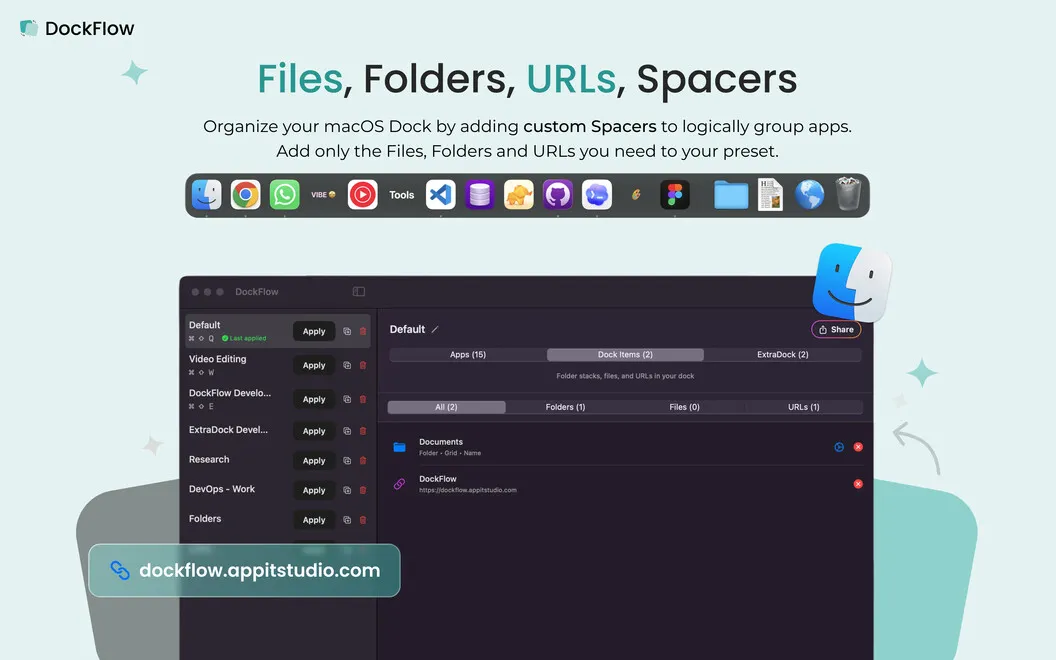The width and height of the screenshot is (1056, 660).
Task: Launch Figma from the dock
Action: point(675,195)
